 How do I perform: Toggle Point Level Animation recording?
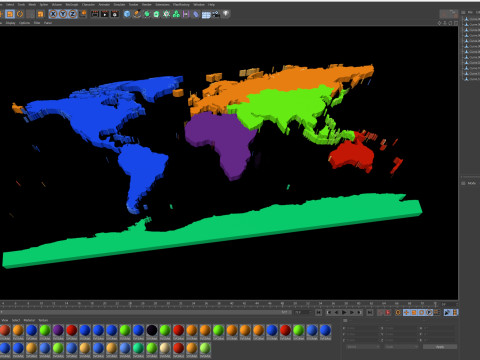point(436,312)
